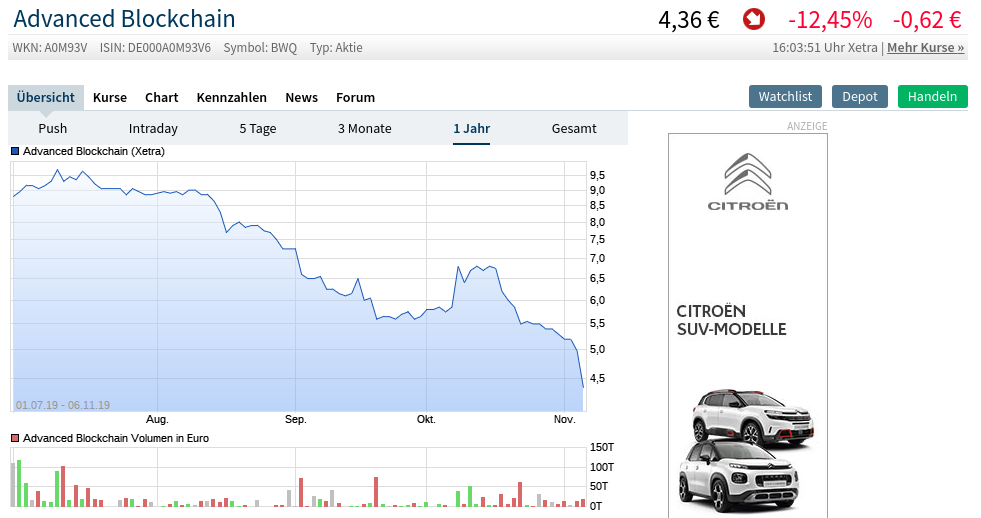
Task: Show the 3 Monate chart range
Action: click(x=365, y=128)
